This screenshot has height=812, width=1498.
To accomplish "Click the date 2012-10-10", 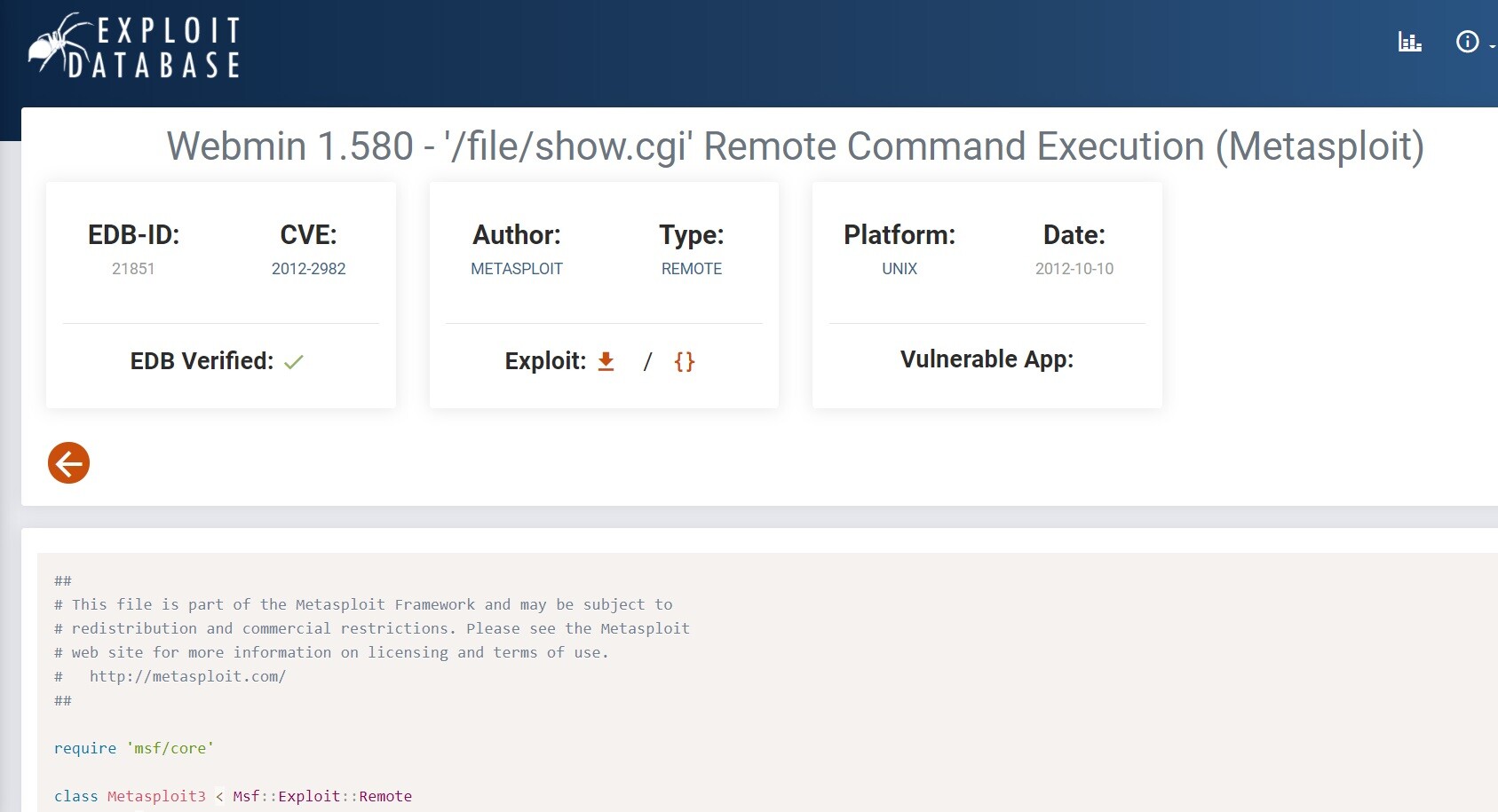I will pos(1074,269).
